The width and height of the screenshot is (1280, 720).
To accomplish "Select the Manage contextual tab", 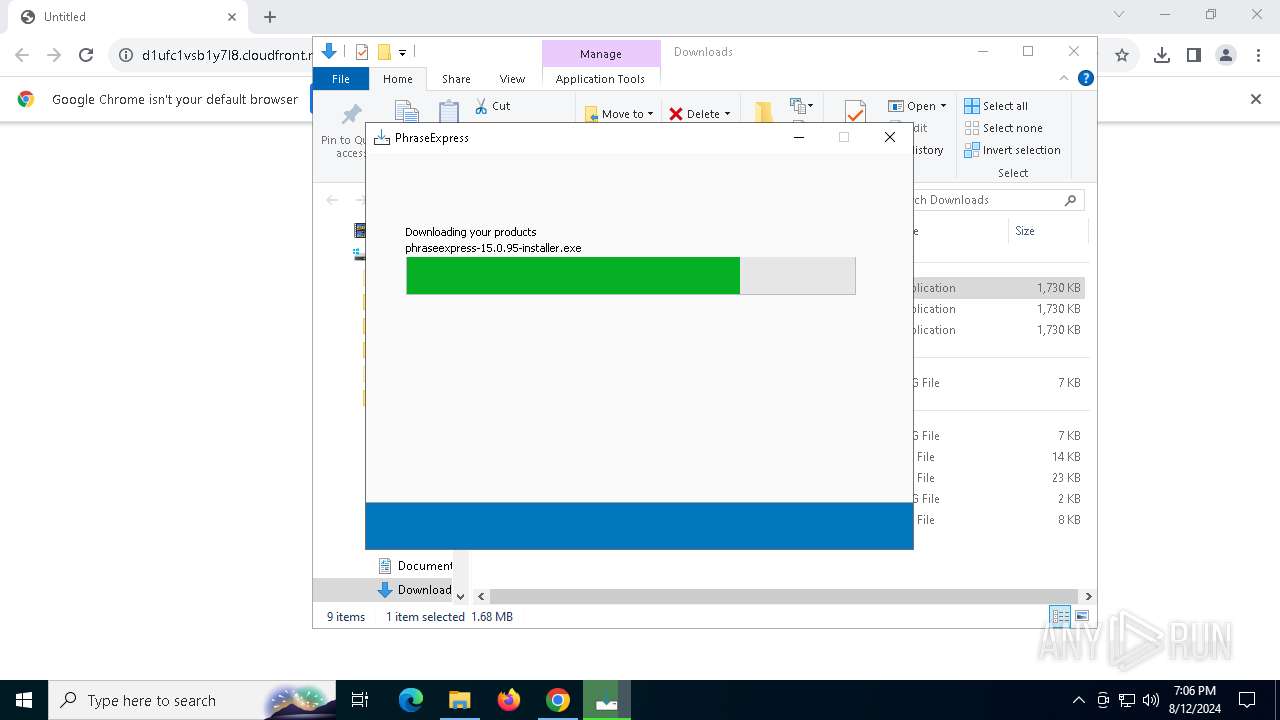I will coord(601,54).
